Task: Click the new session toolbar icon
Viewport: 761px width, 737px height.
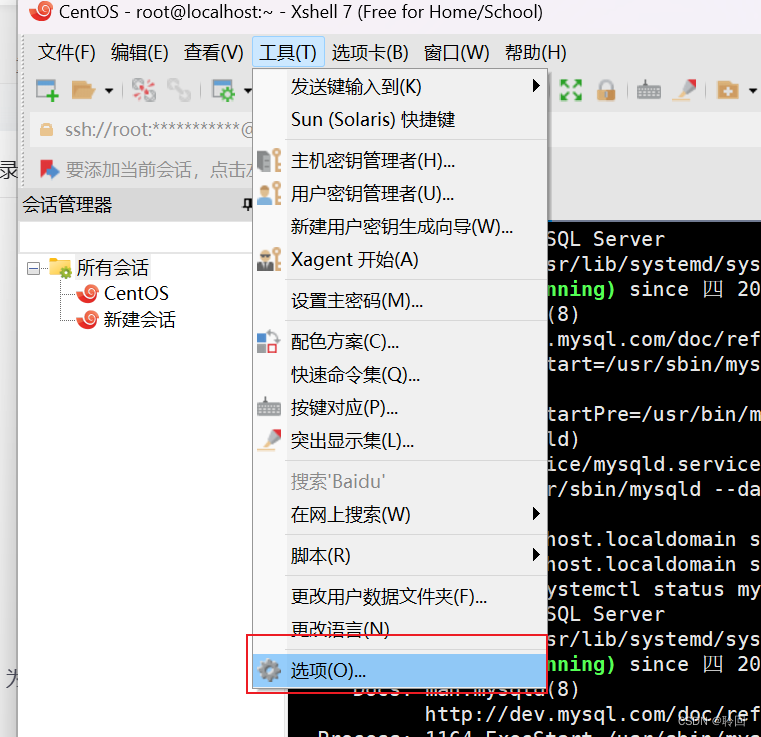Action: pyautogui.click(x=47, y=90)
